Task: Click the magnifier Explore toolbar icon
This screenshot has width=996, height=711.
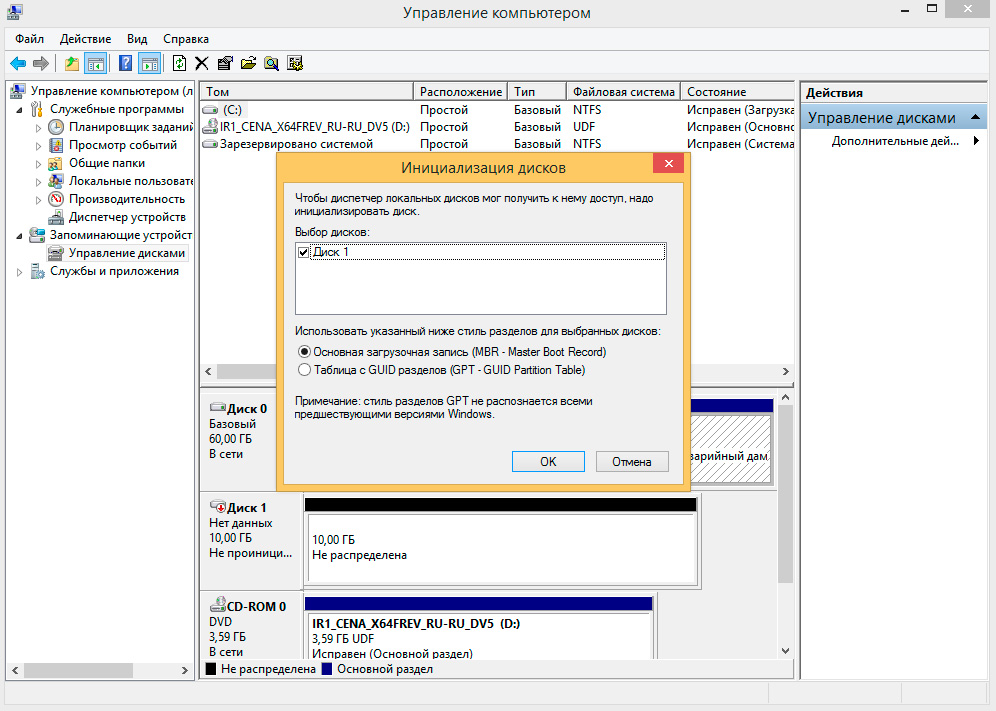Action: coord(272,63)
